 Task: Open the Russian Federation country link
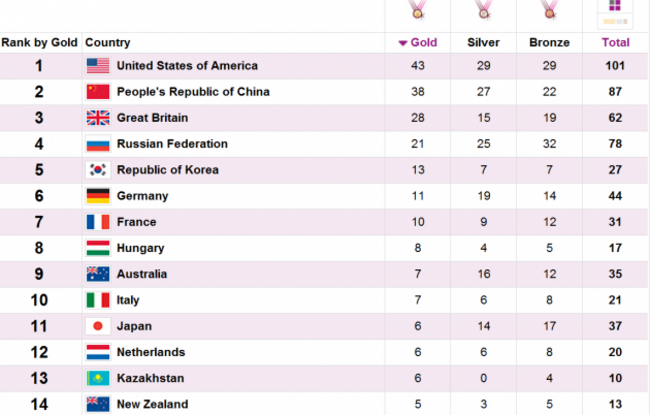point(172,144)
